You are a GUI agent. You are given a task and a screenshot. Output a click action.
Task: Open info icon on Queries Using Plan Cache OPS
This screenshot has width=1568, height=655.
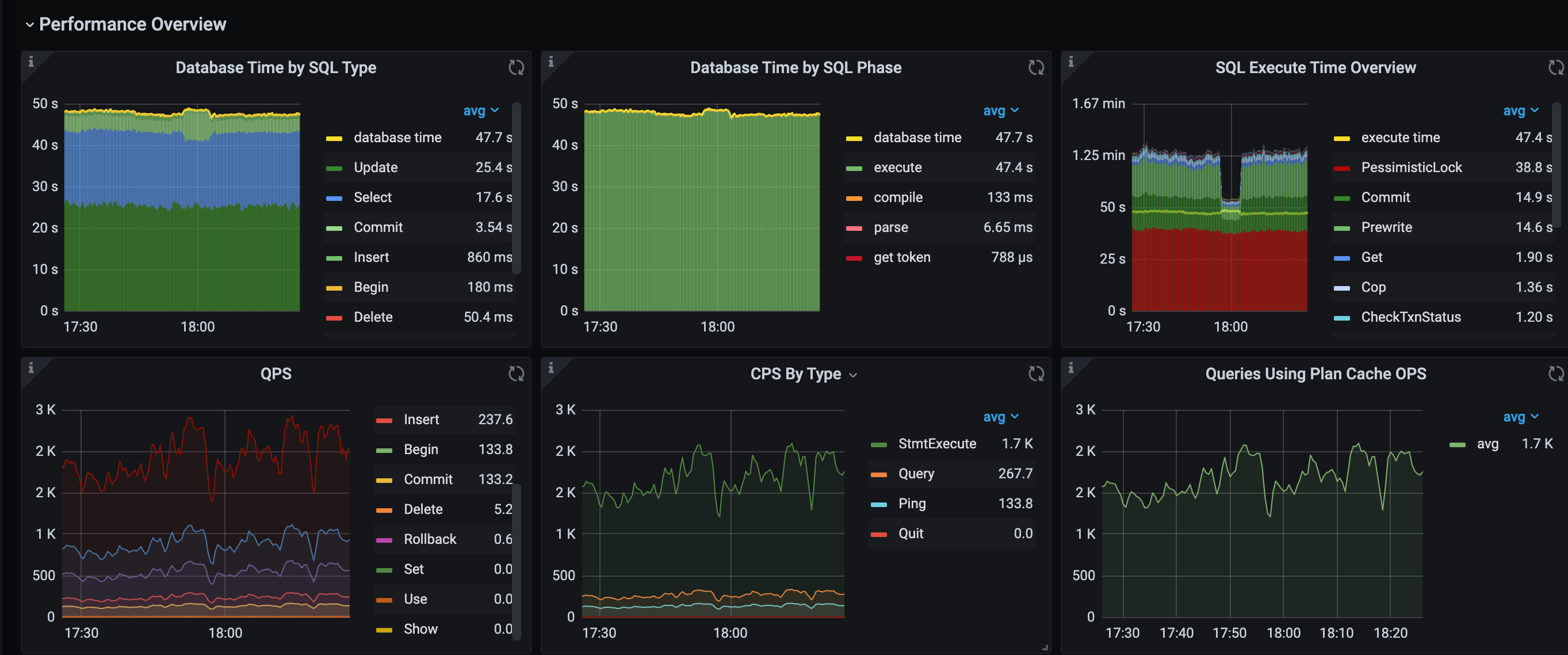pyautogui.click(x=1070, y=367)
